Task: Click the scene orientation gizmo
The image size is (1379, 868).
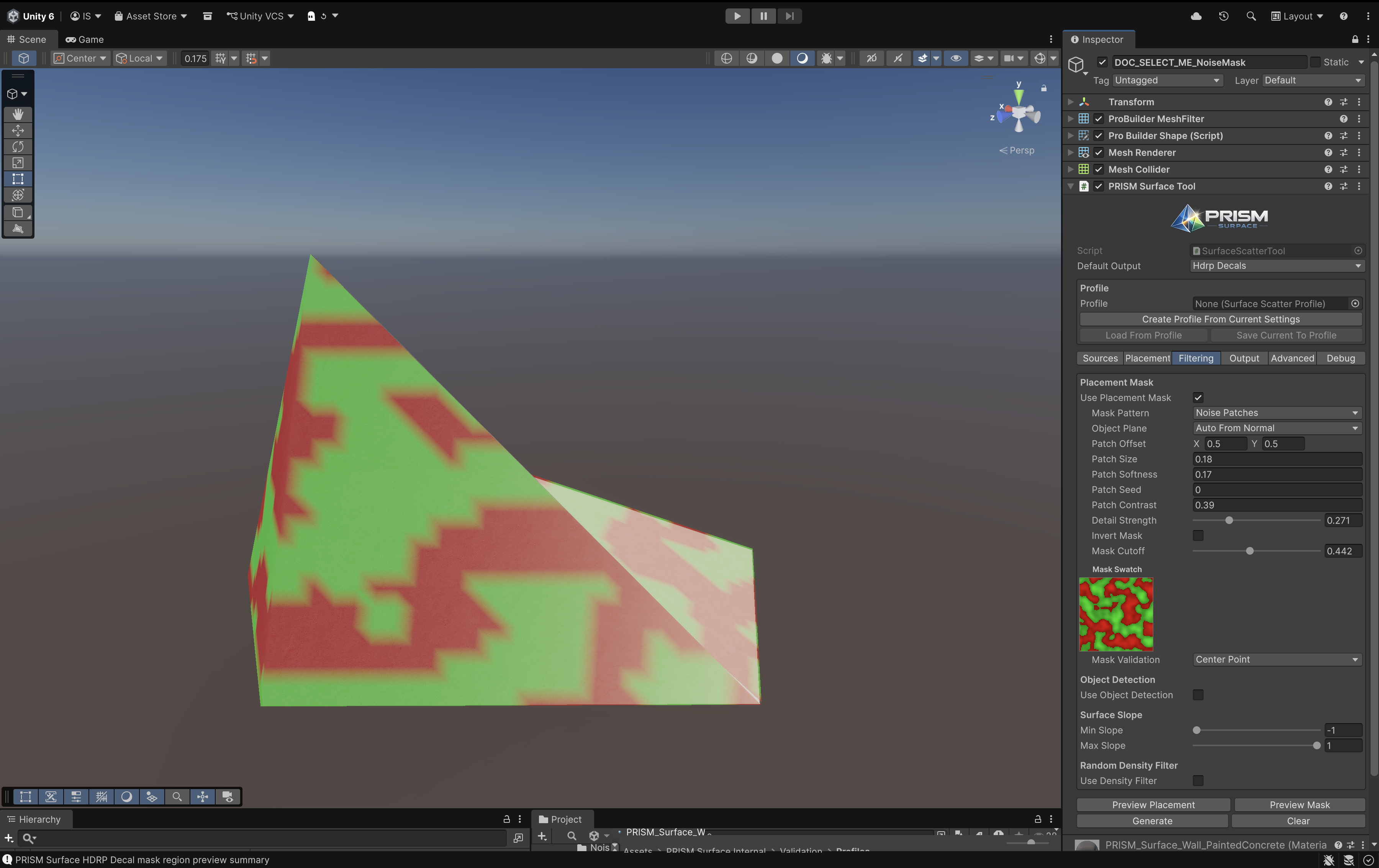Action: click(1019, 113)
